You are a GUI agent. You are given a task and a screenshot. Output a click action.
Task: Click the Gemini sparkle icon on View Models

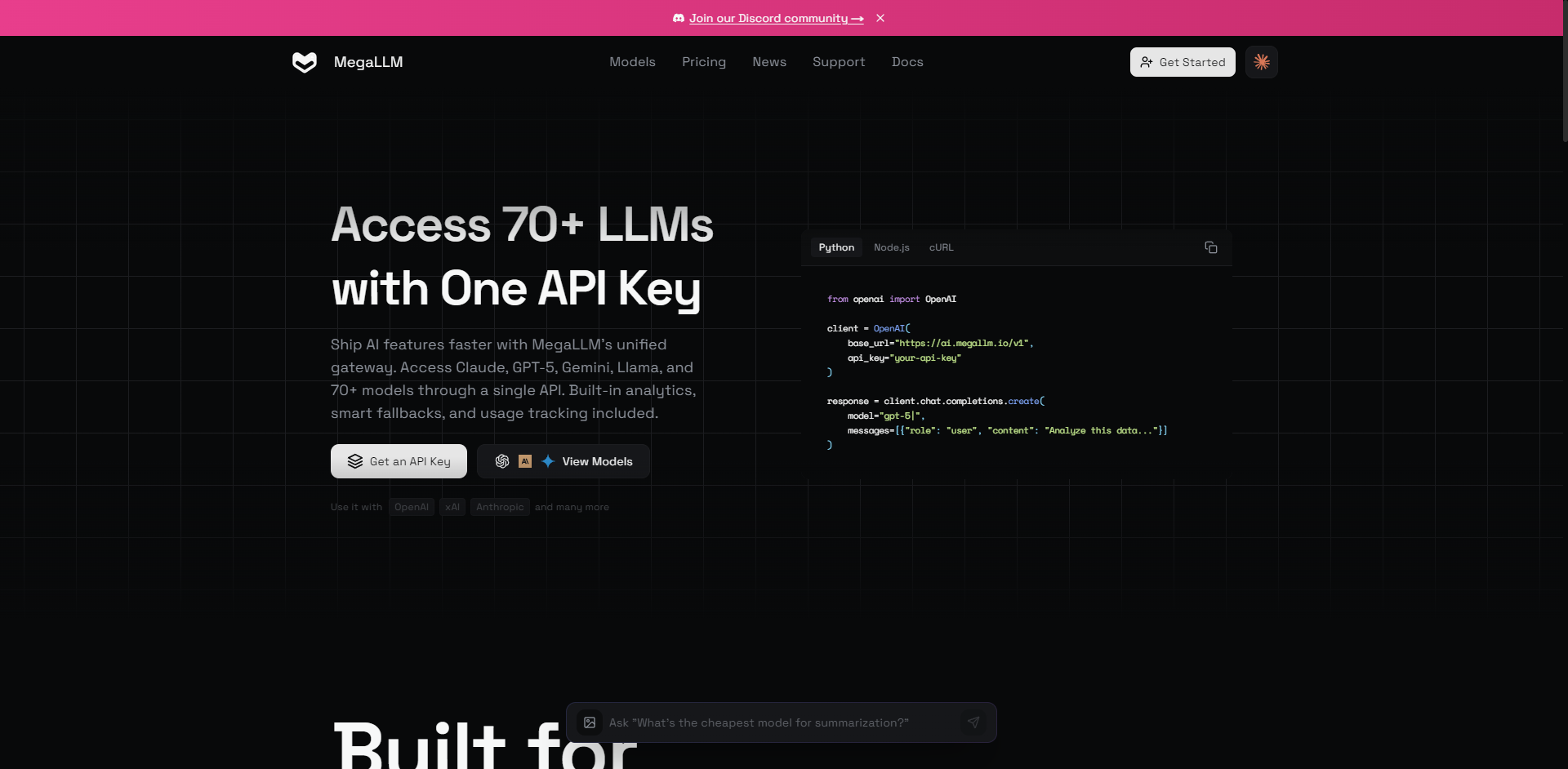pyautogui.click(x=548, y=461)
